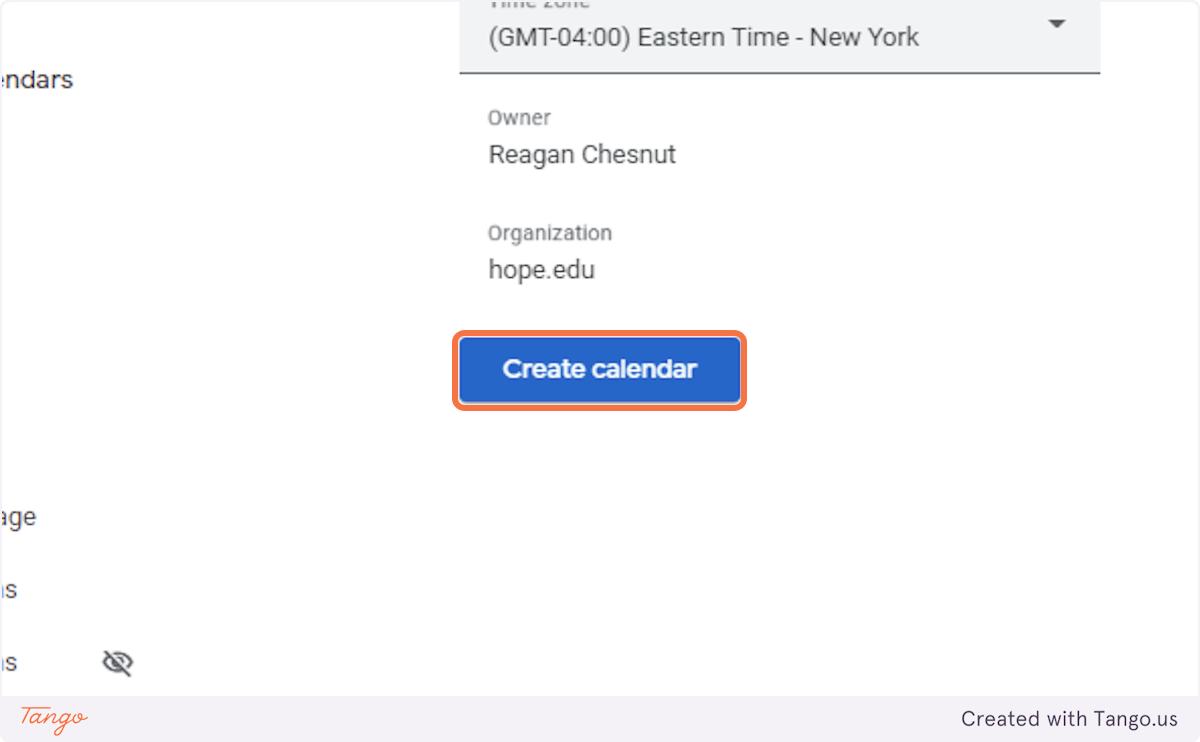Select the cut-off "age" sidebar item
The image size is (1200, 742).
[18, 518]
